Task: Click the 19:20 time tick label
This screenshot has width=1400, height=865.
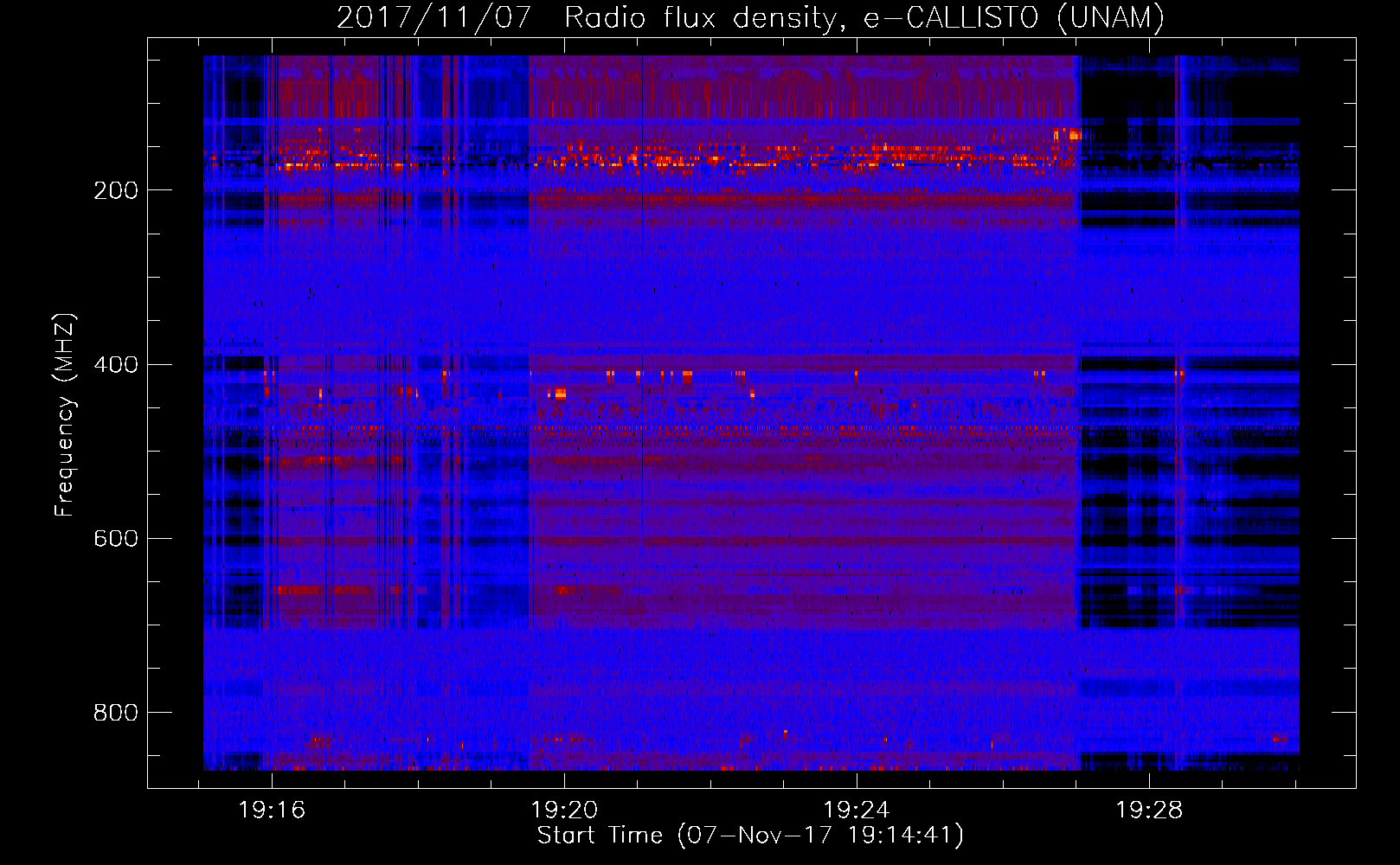Action: pyautogui.click(x=564, y=811)
